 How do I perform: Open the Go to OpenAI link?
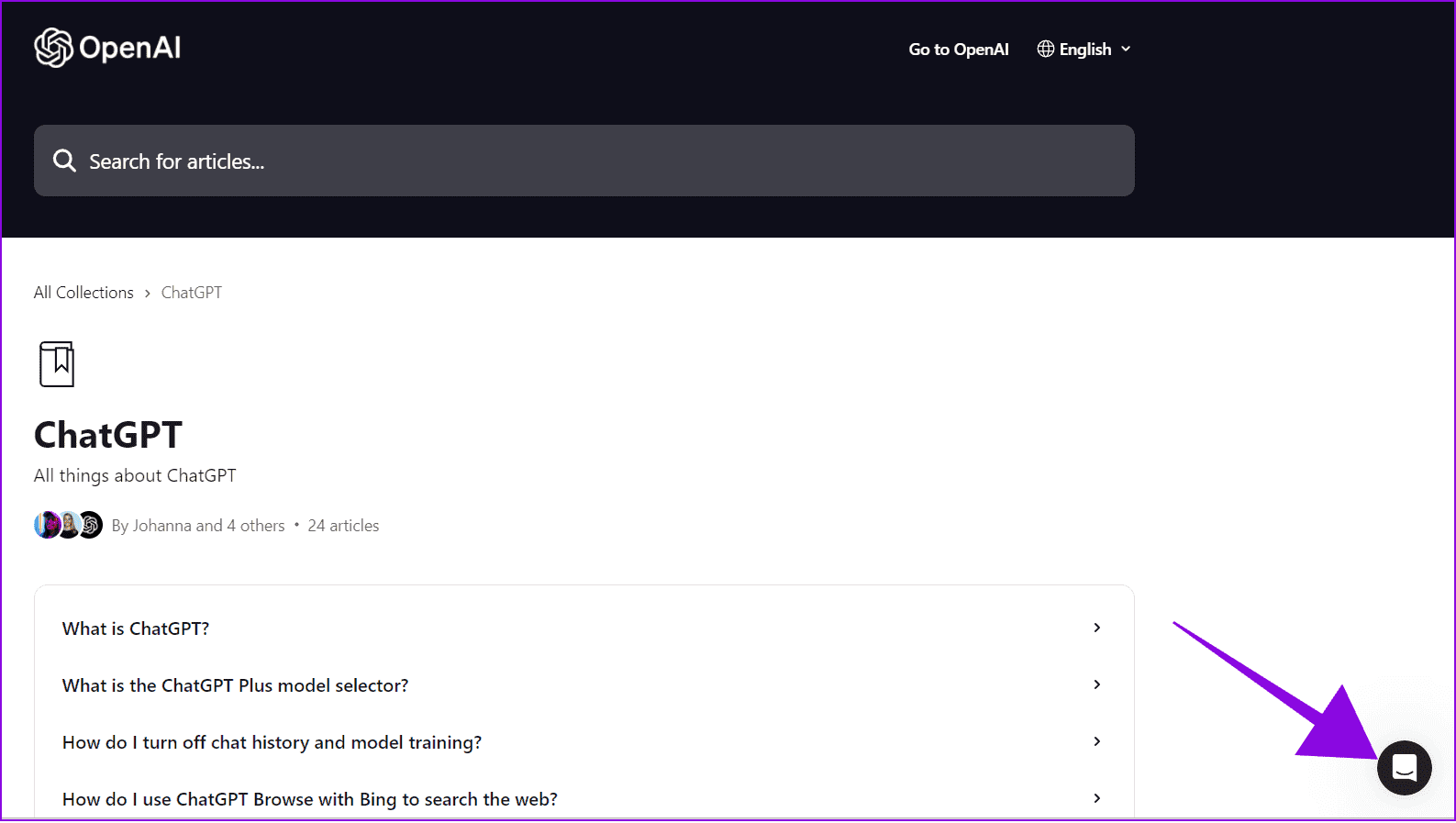[958, 50]
